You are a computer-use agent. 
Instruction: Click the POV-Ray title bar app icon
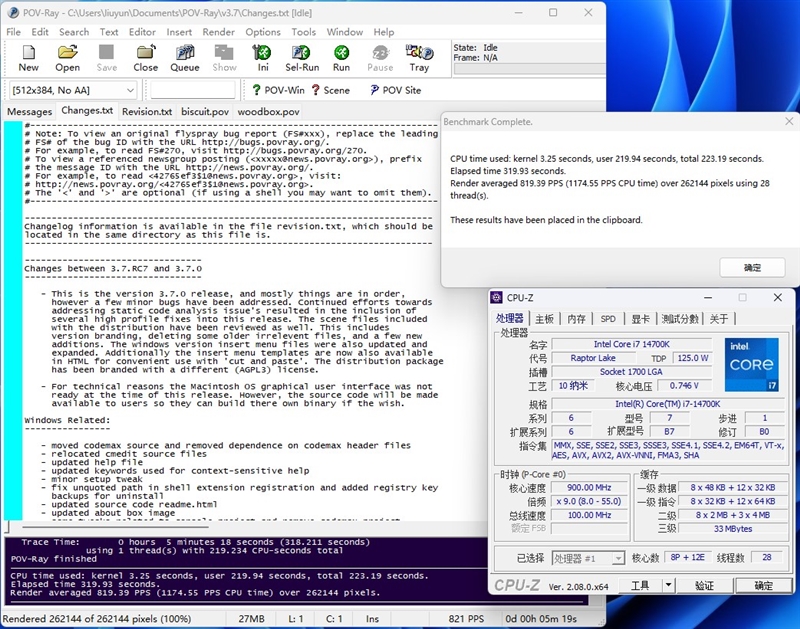point(13,13)
